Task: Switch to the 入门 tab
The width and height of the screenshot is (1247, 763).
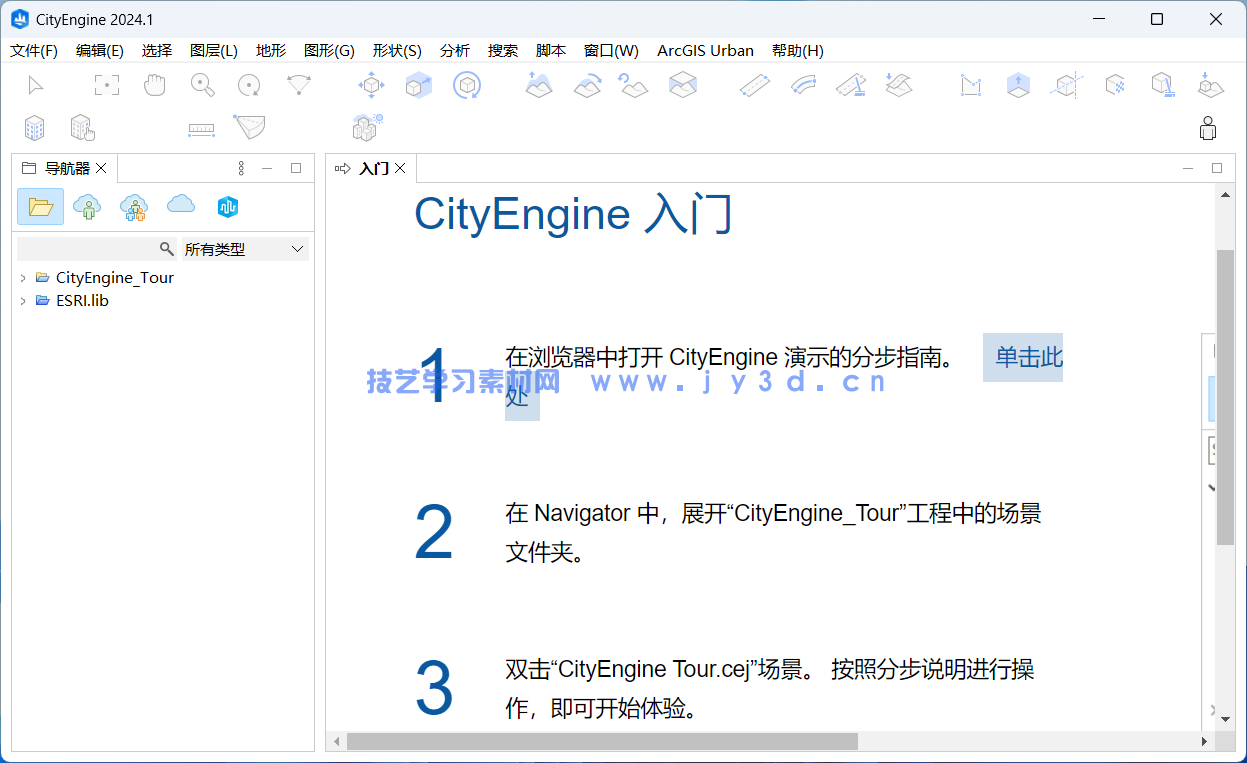Action: [x=371, y=168]
